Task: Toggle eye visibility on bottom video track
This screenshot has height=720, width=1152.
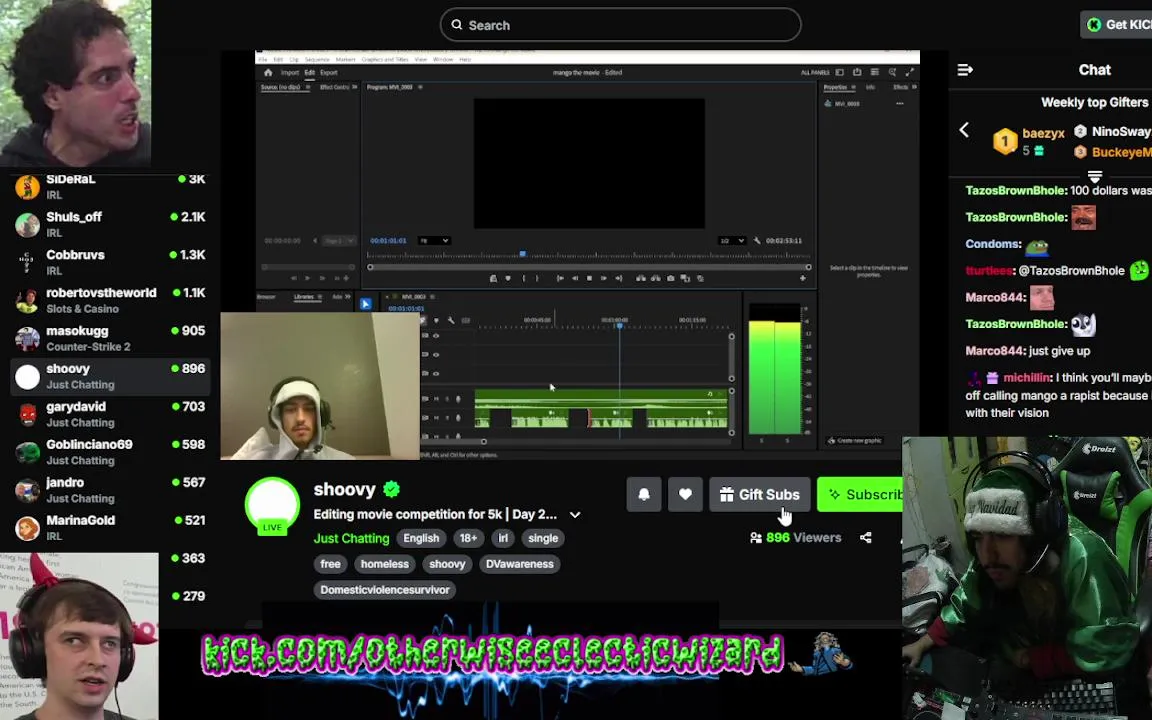Action: tap(436, 374)
